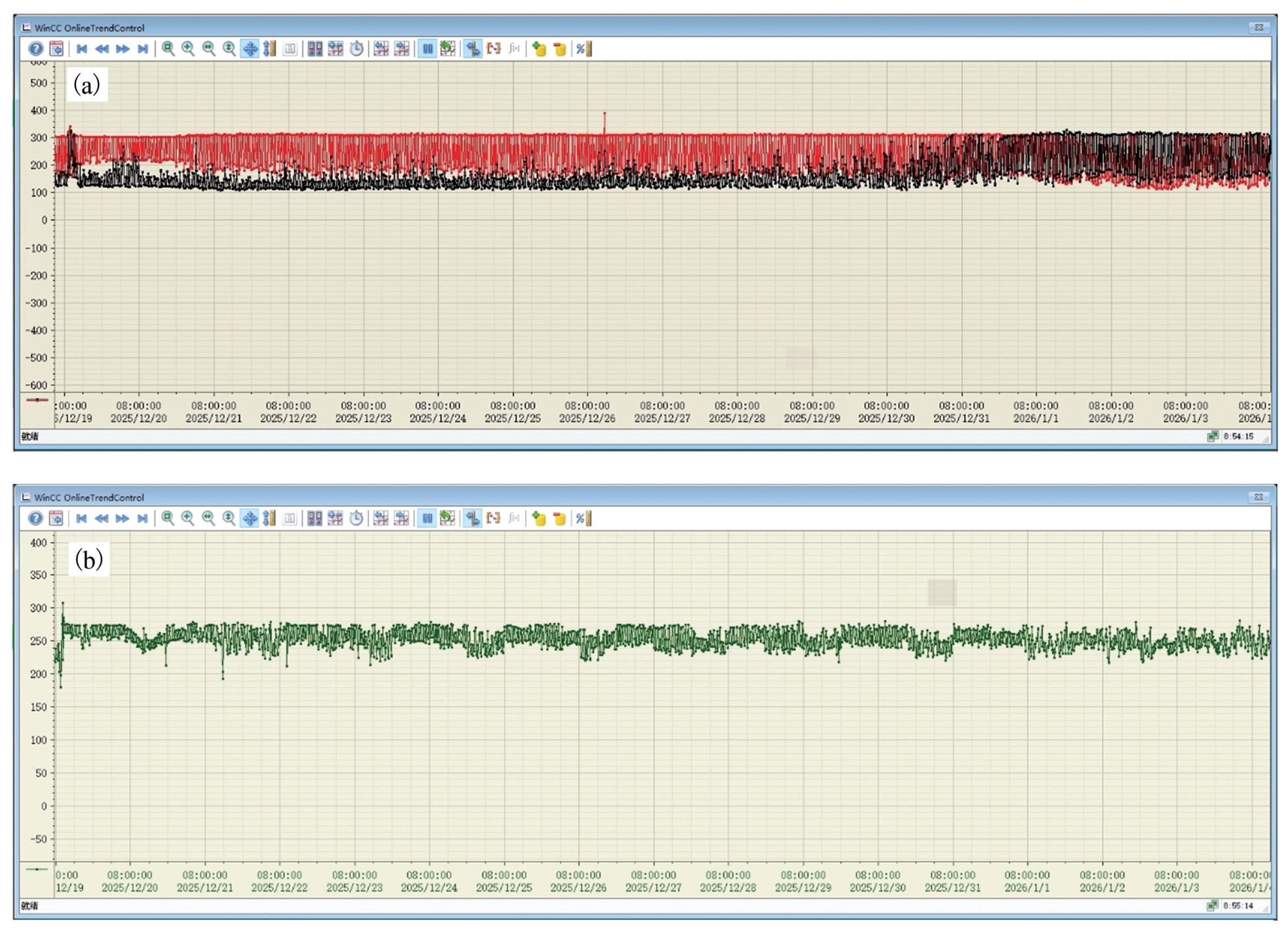Viewport: 1288px width, 938px height.
Task: Select Move Axes Area in bottom window
Action: 269,518
